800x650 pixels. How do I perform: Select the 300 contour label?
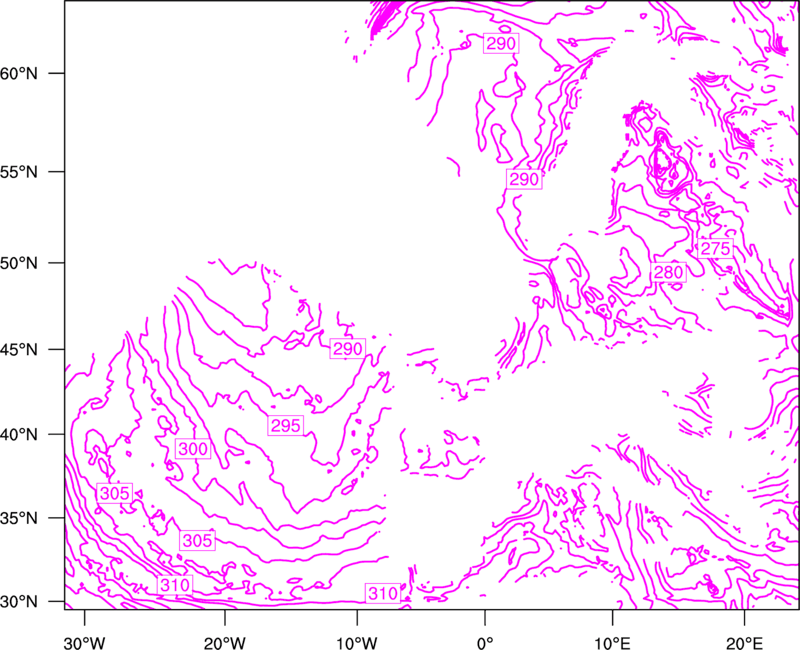193,449
